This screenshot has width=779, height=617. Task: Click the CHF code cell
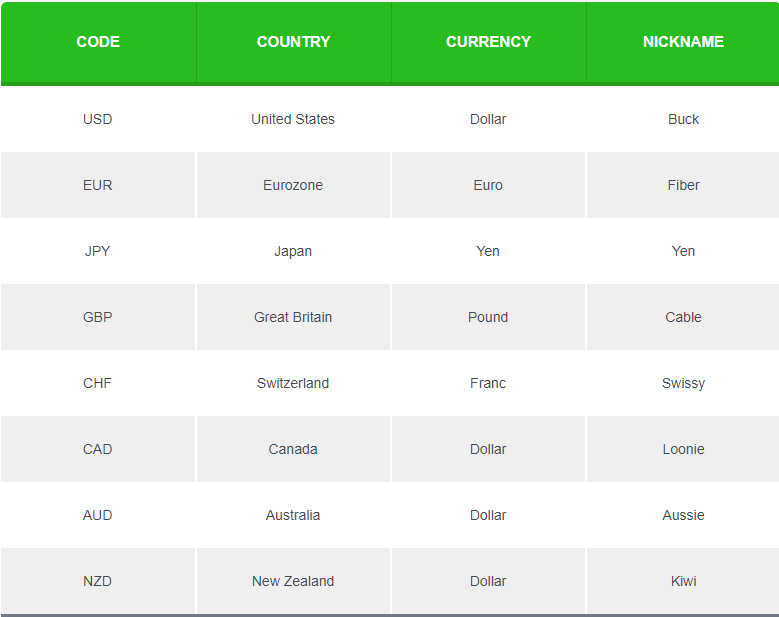pos(98,383)
